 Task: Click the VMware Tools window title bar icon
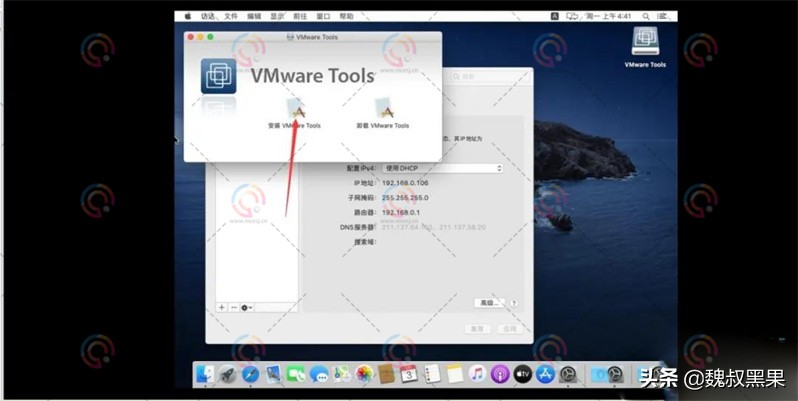click(x=291, y=37)
